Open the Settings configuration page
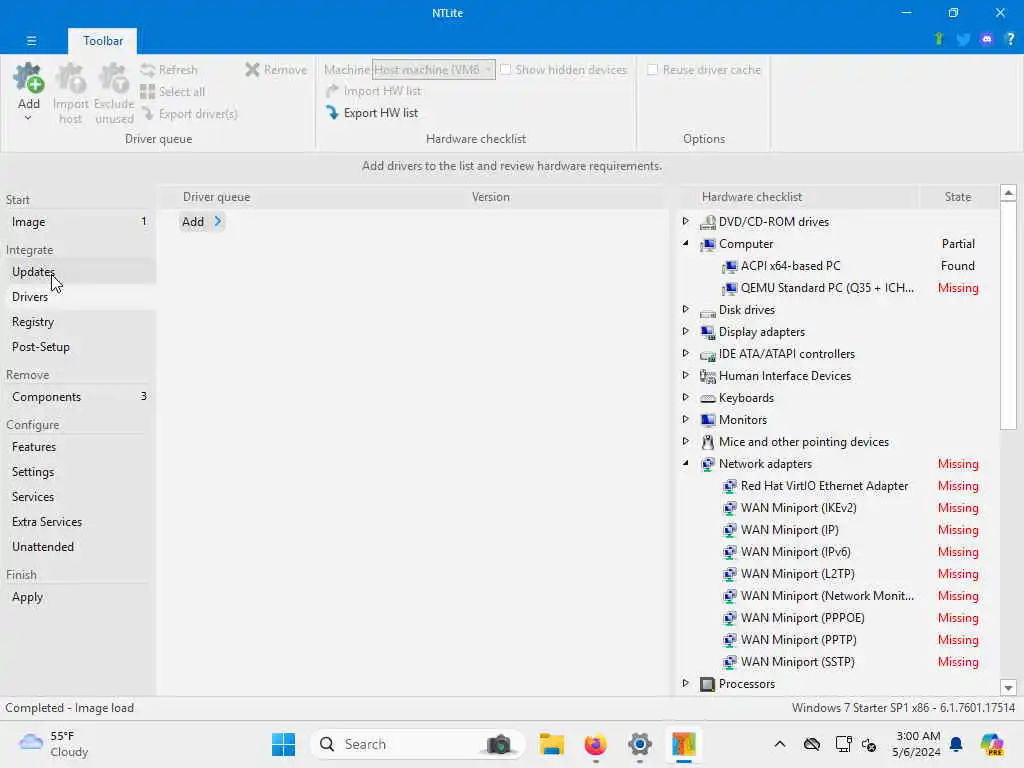This screenshot has width=1024, height=768. click(x=78, y=472)
